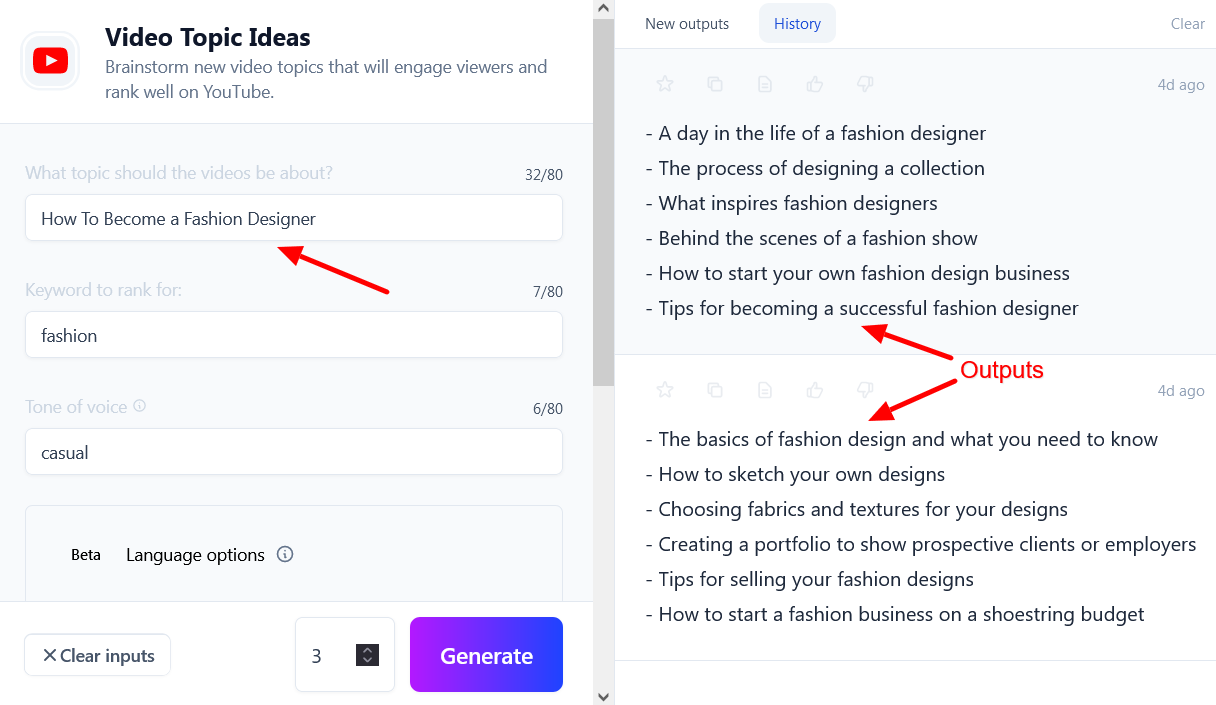Click the video topic input field
The width and height of the screenshot is (1216, 705).
[x=294, y=218]
